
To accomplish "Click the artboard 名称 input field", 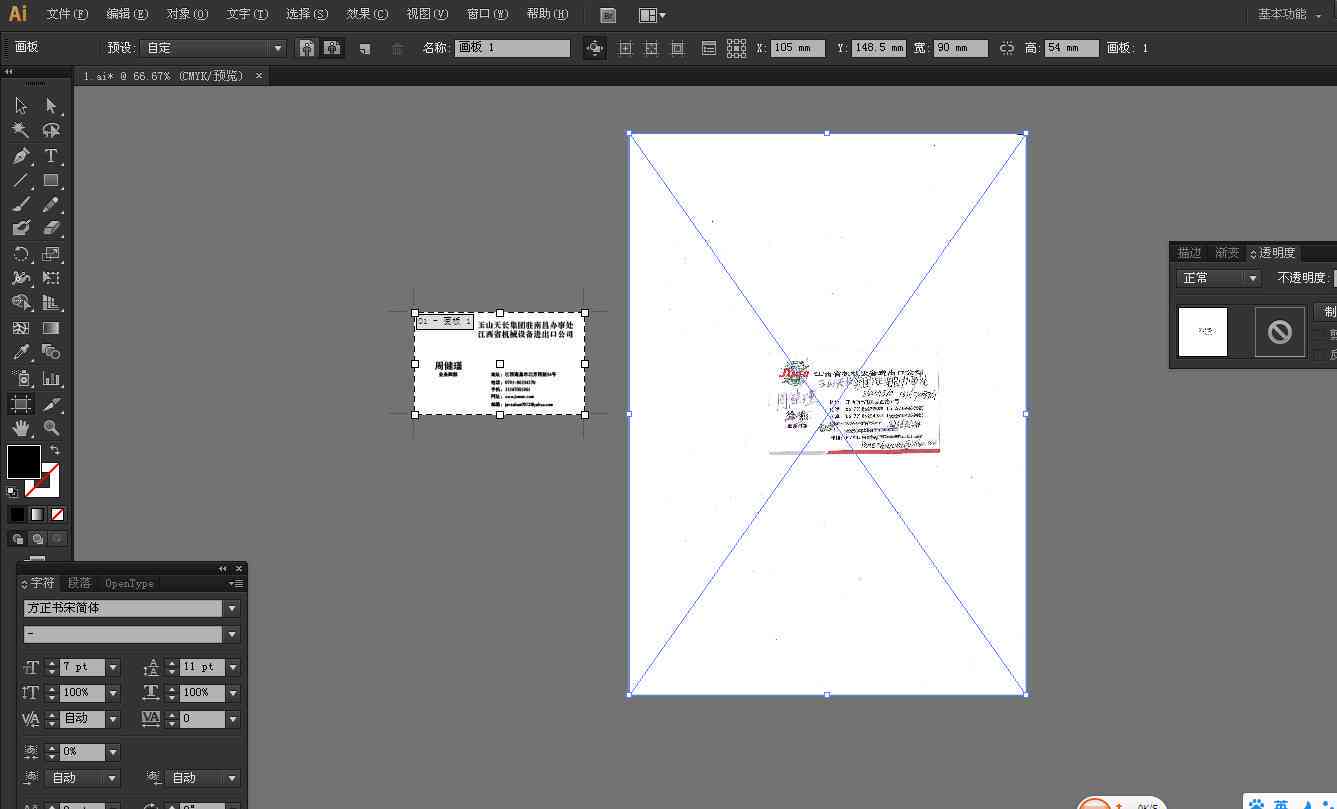I will (512, 48).
